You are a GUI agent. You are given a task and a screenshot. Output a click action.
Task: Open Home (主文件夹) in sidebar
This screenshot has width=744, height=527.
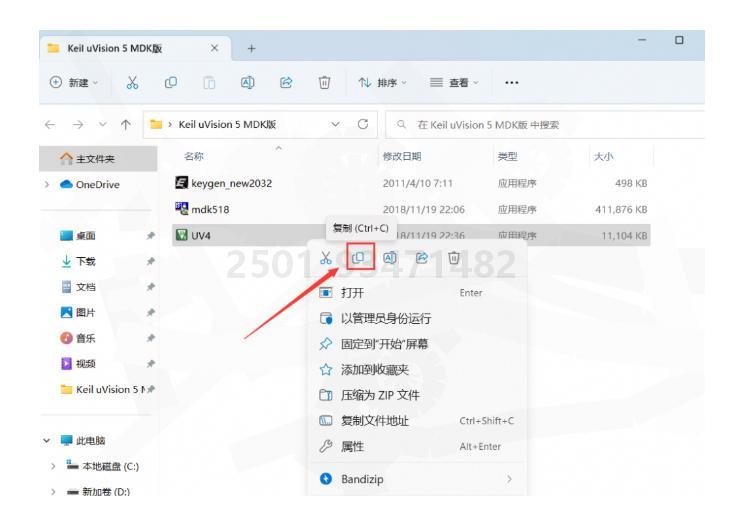(x=98, y=158)
